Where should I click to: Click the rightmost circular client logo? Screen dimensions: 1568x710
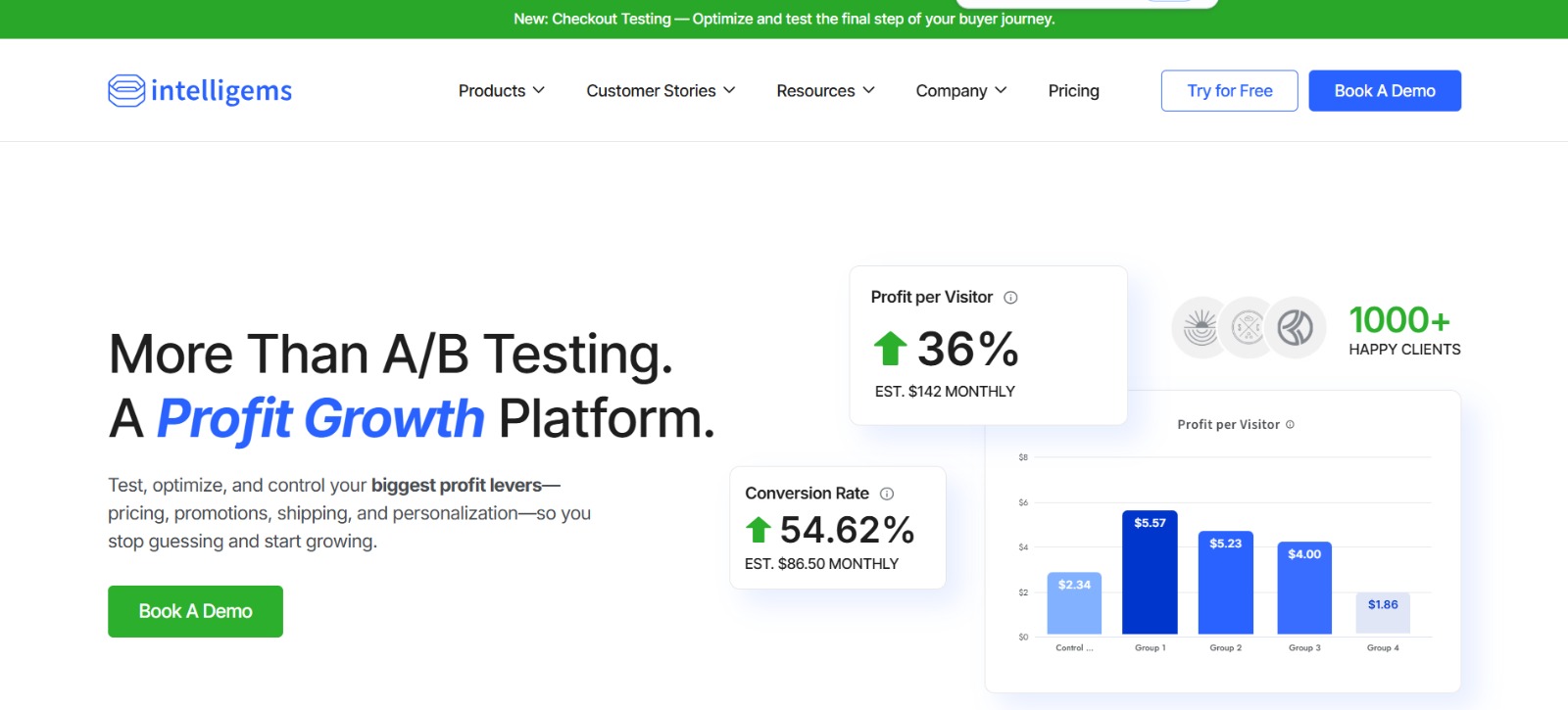(1296, 327)
